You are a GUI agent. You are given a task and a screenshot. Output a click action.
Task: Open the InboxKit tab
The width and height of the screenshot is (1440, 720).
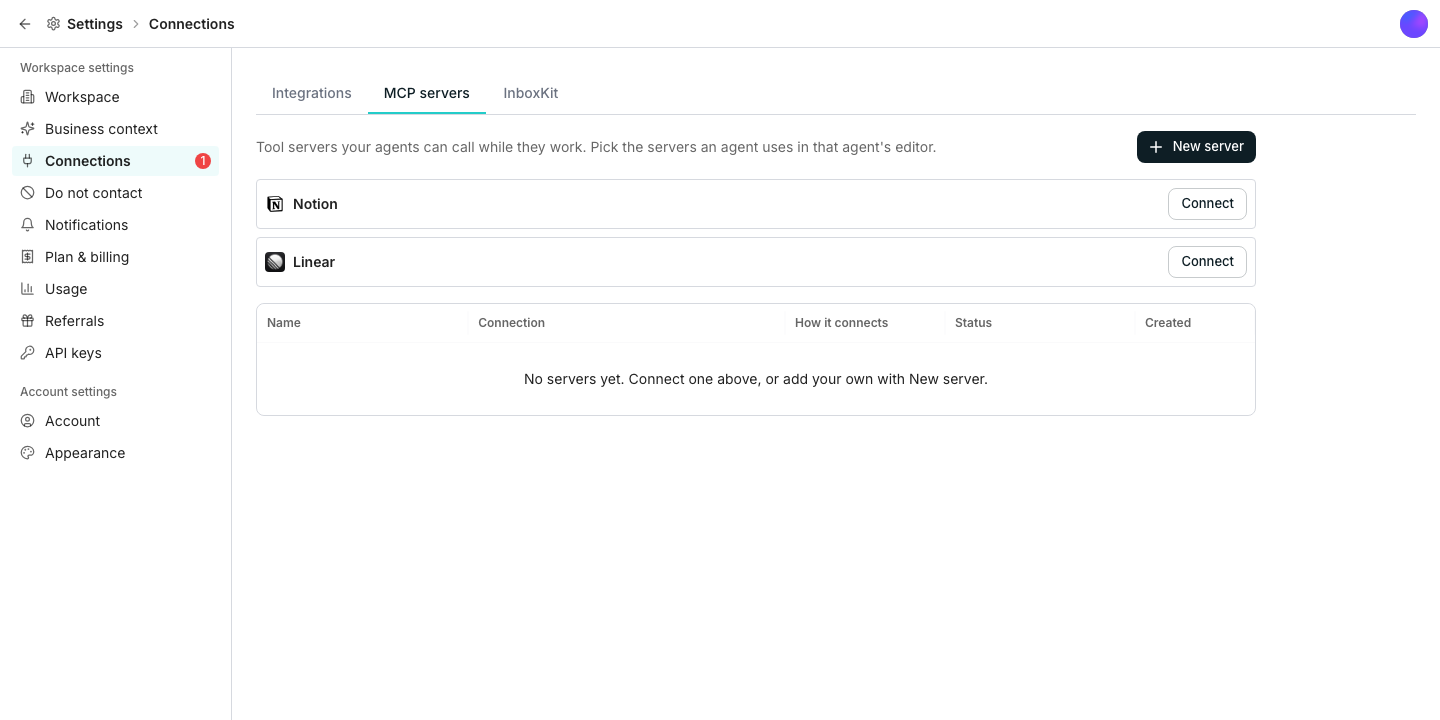[531, 93]
